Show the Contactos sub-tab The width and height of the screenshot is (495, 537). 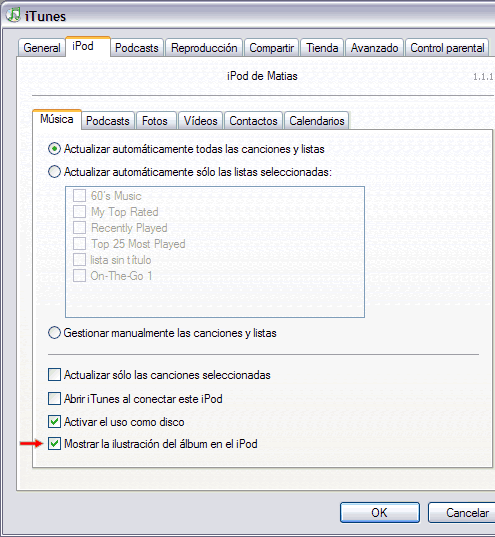tap(253, 121)
